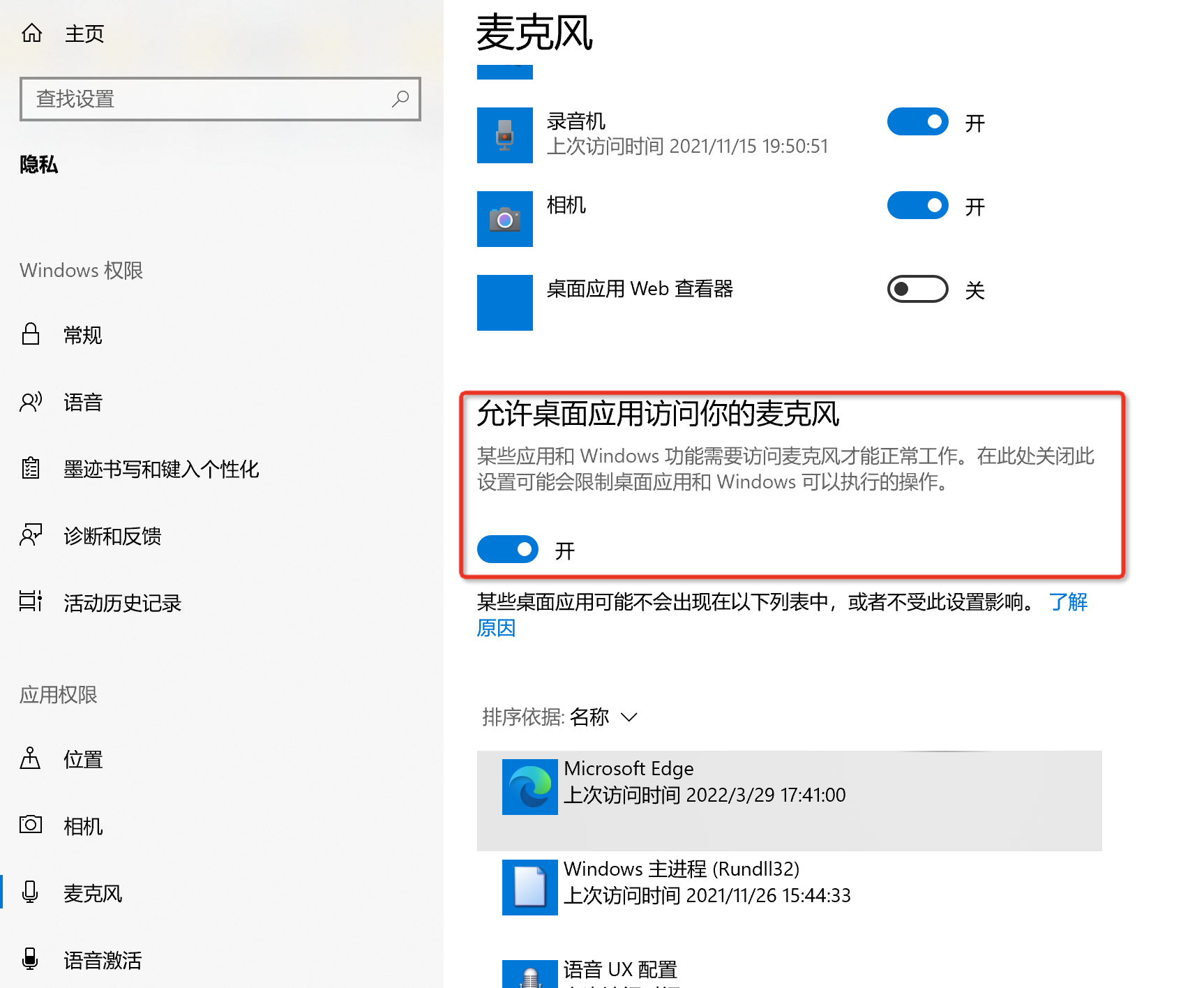
Task: Click the 了解原因 link
Action: (x=1068, y=601)
